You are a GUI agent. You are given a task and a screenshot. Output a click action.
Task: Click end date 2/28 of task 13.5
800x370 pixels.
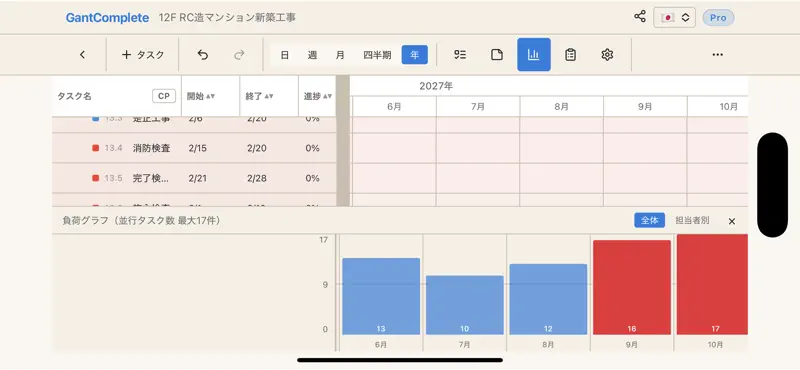pos(256,178)
